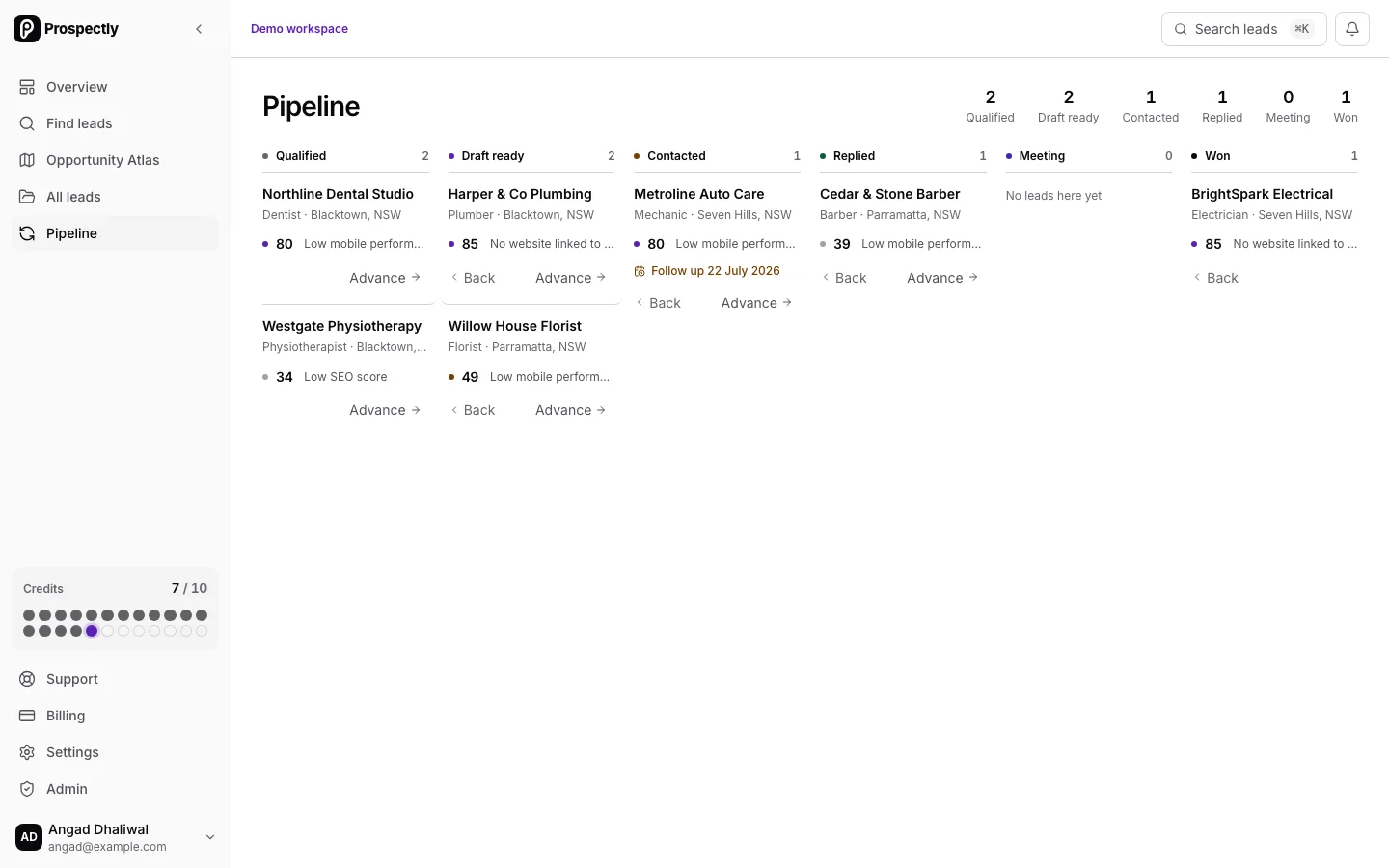Screen dimensions: 1389x868
Task: Open Support page
Action: tap(115, 679)
